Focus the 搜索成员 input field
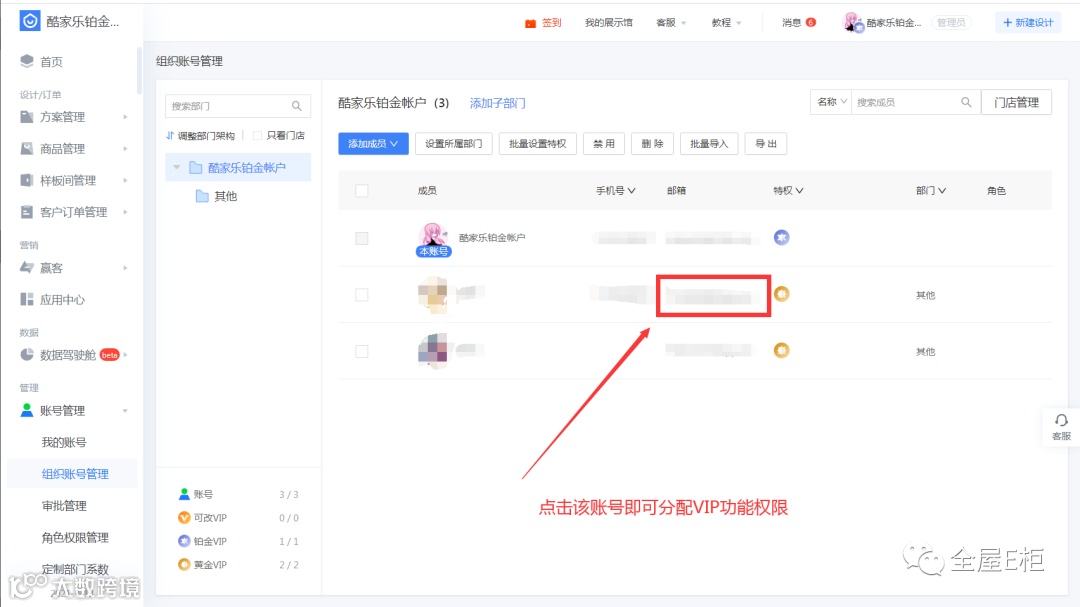The image size is (1080, 607). coord(915,102)
